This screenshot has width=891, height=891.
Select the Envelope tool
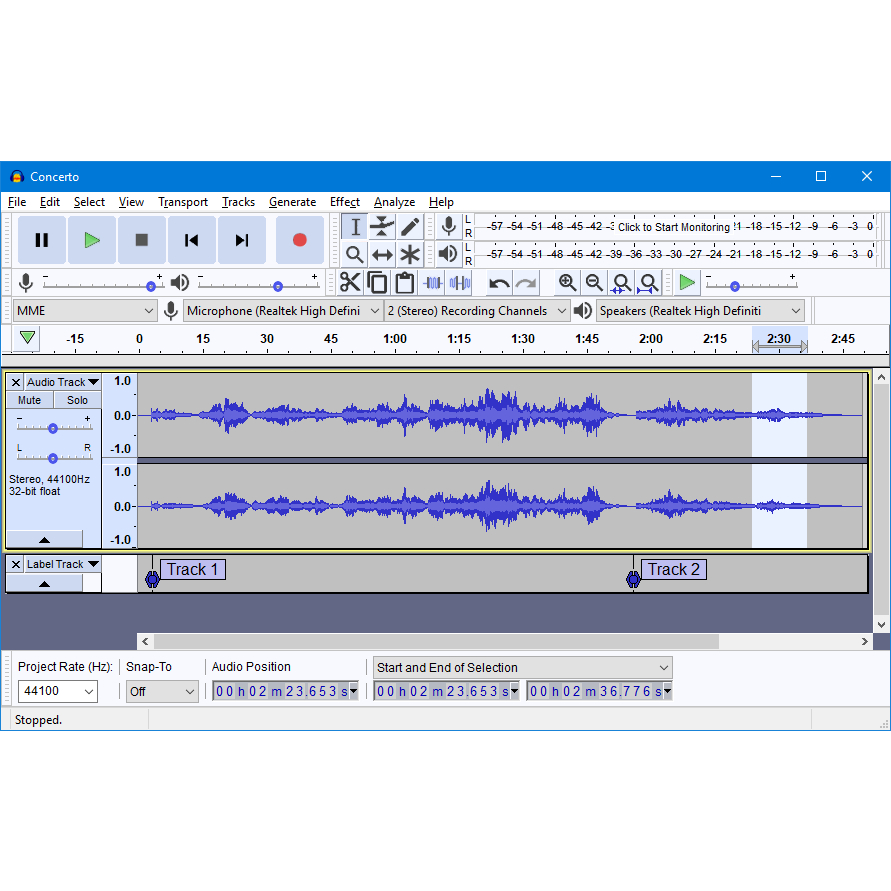(x=382, y=227)
